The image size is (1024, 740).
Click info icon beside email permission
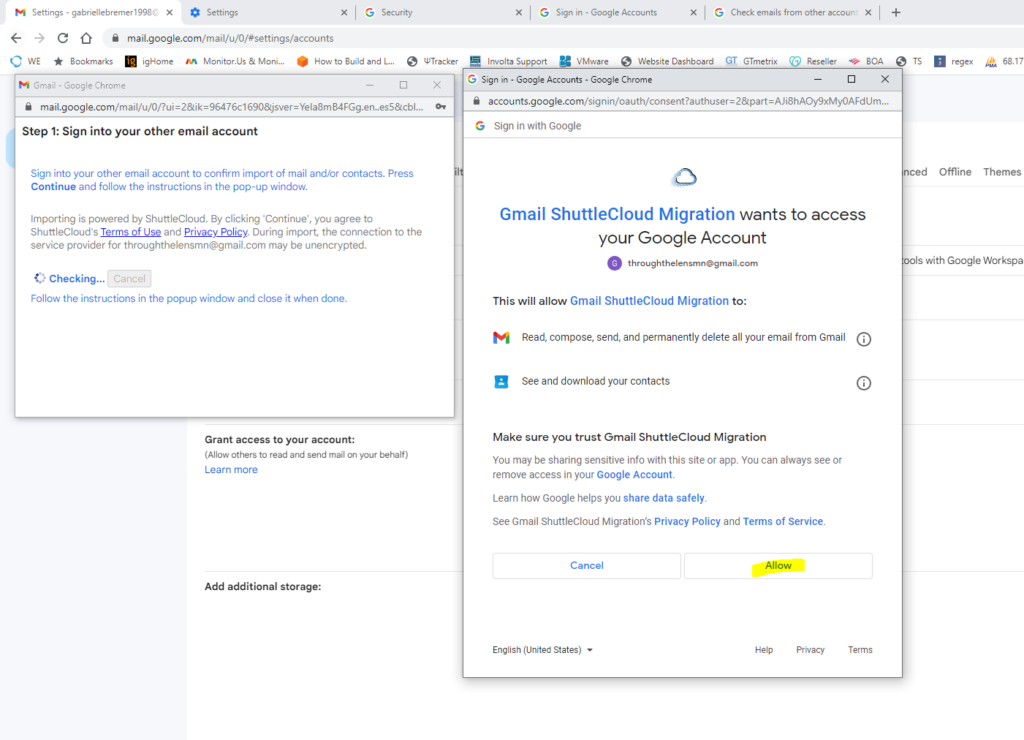tap(864, 339)
